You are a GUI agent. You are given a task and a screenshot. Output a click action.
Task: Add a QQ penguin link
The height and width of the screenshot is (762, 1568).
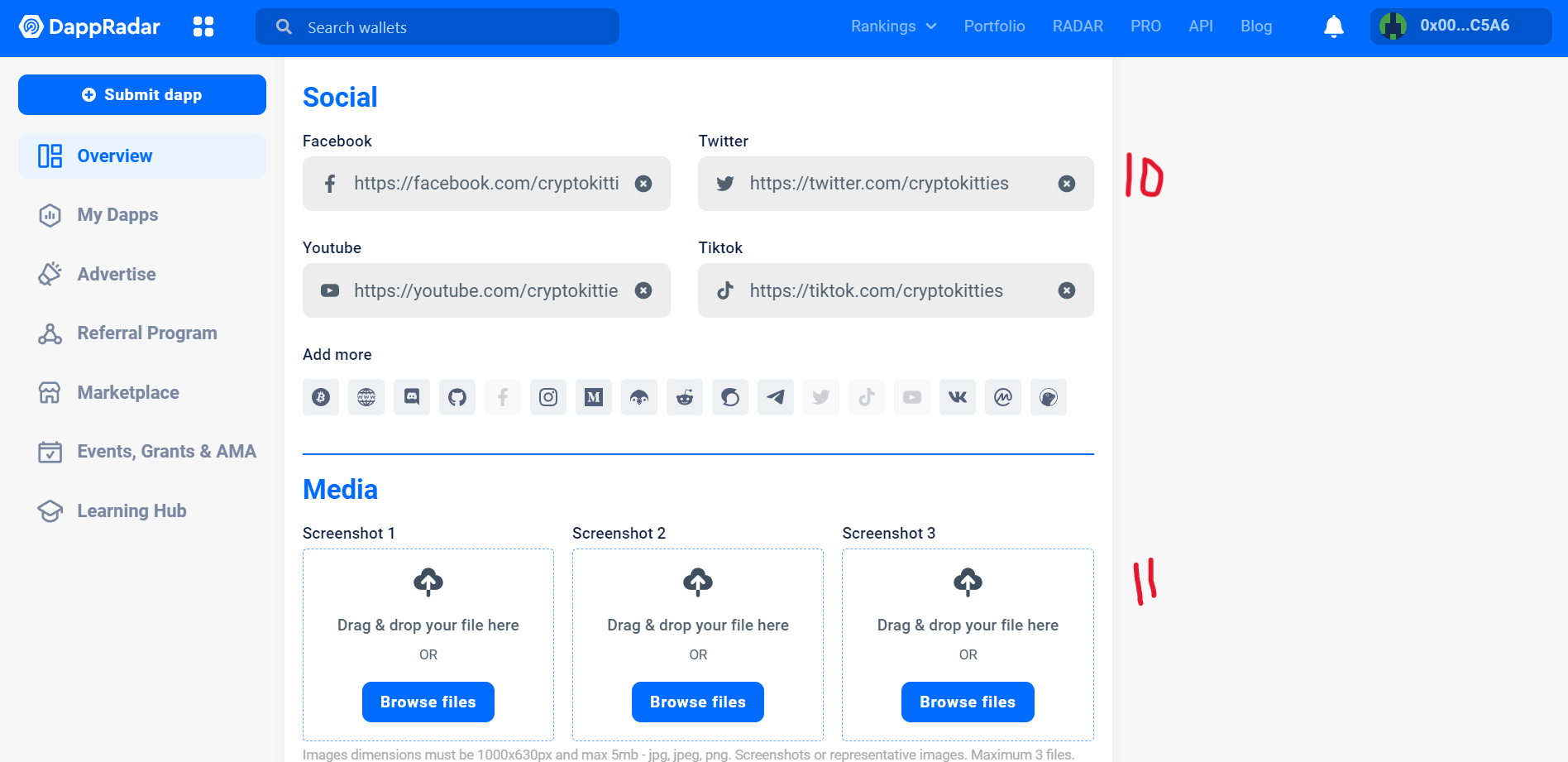[x=639, y=397]
